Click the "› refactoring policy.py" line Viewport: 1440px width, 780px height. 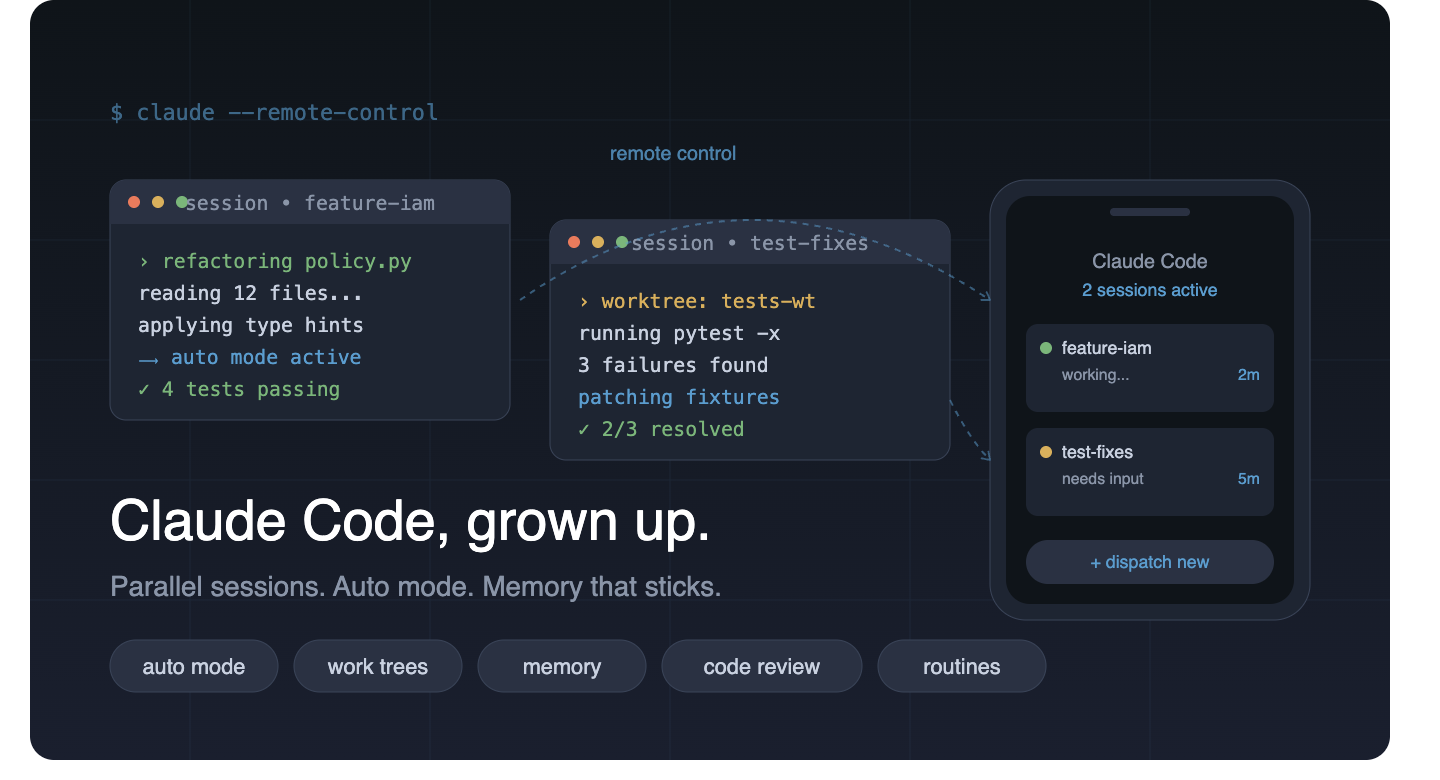click(x=275, y=261)
